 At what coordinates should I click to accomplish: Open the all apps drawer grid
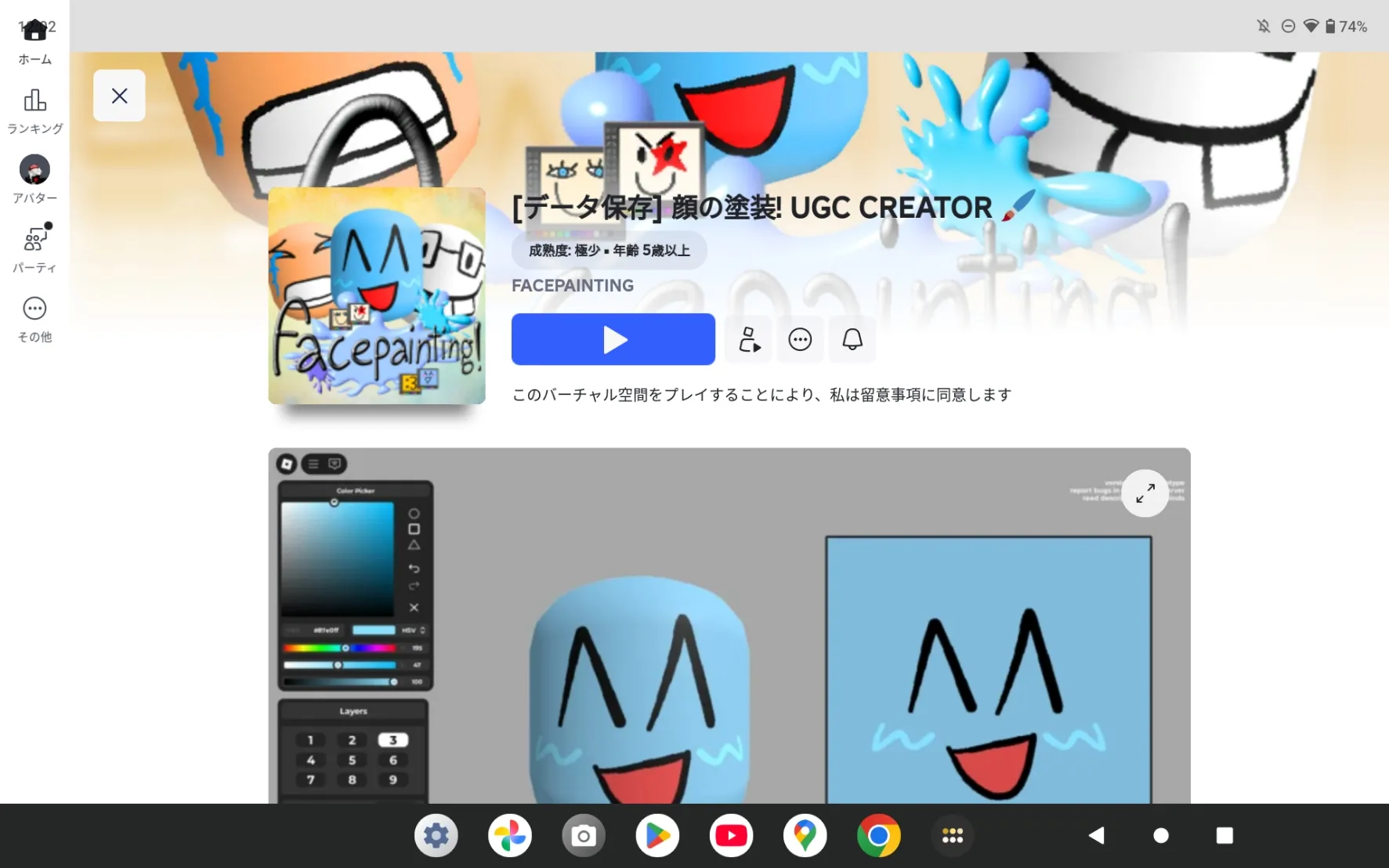click(952, 836)
